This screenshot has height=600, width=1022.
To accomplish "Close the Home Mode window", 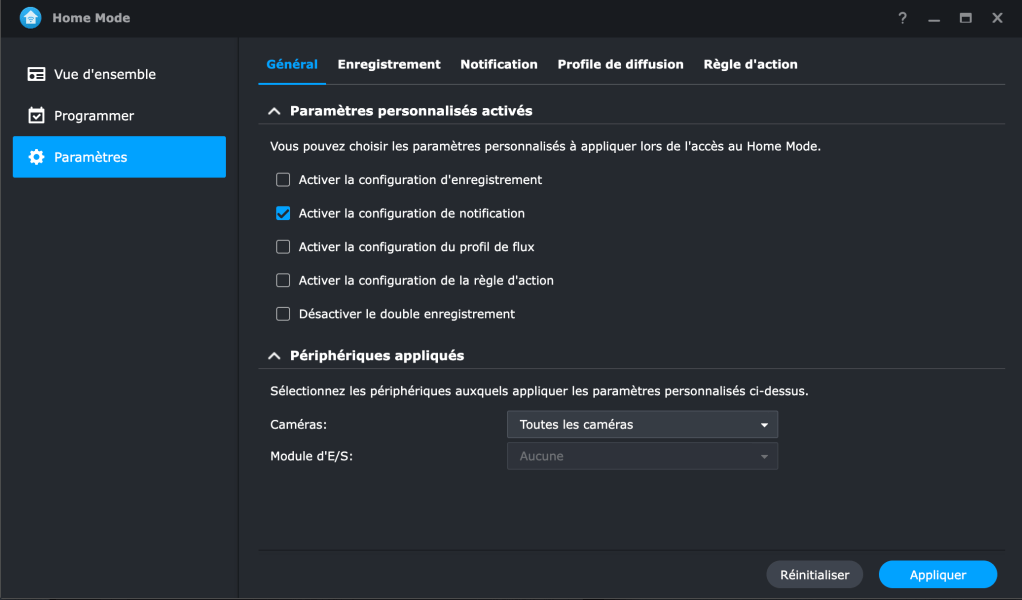I will pos(997,18).
